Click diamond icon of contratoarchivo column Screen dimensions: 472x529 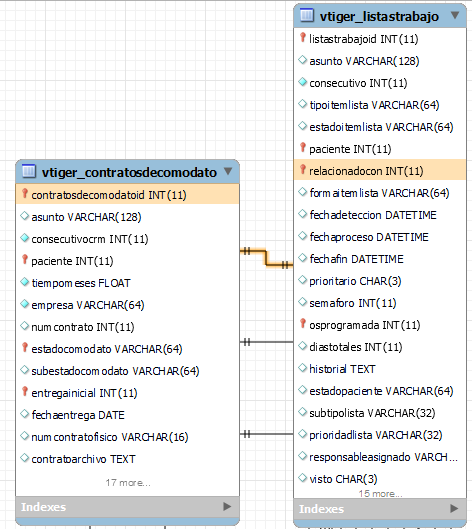coord(25,458)
